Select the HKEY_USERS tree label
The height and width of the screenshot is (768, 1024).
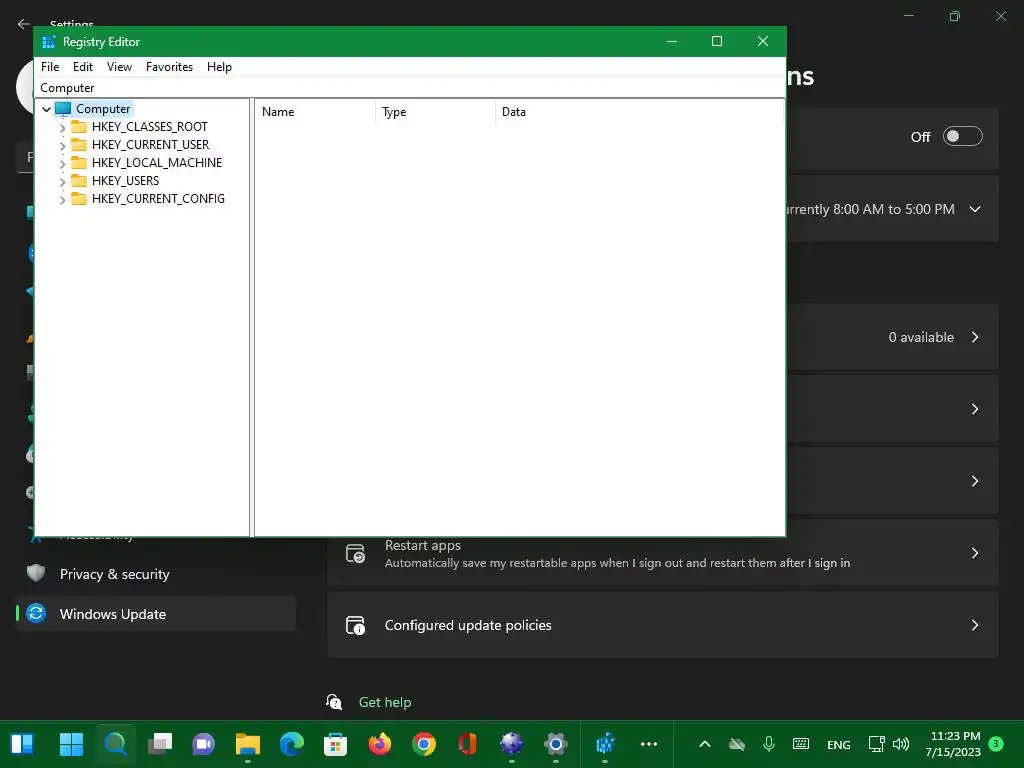pyautogui.click(x=125, y=180)
